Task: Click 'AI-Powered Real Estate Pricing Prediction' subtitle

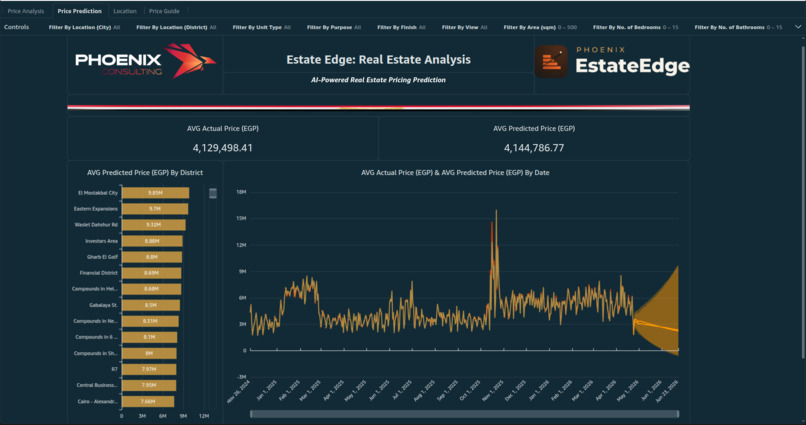Action: (378, 80)
